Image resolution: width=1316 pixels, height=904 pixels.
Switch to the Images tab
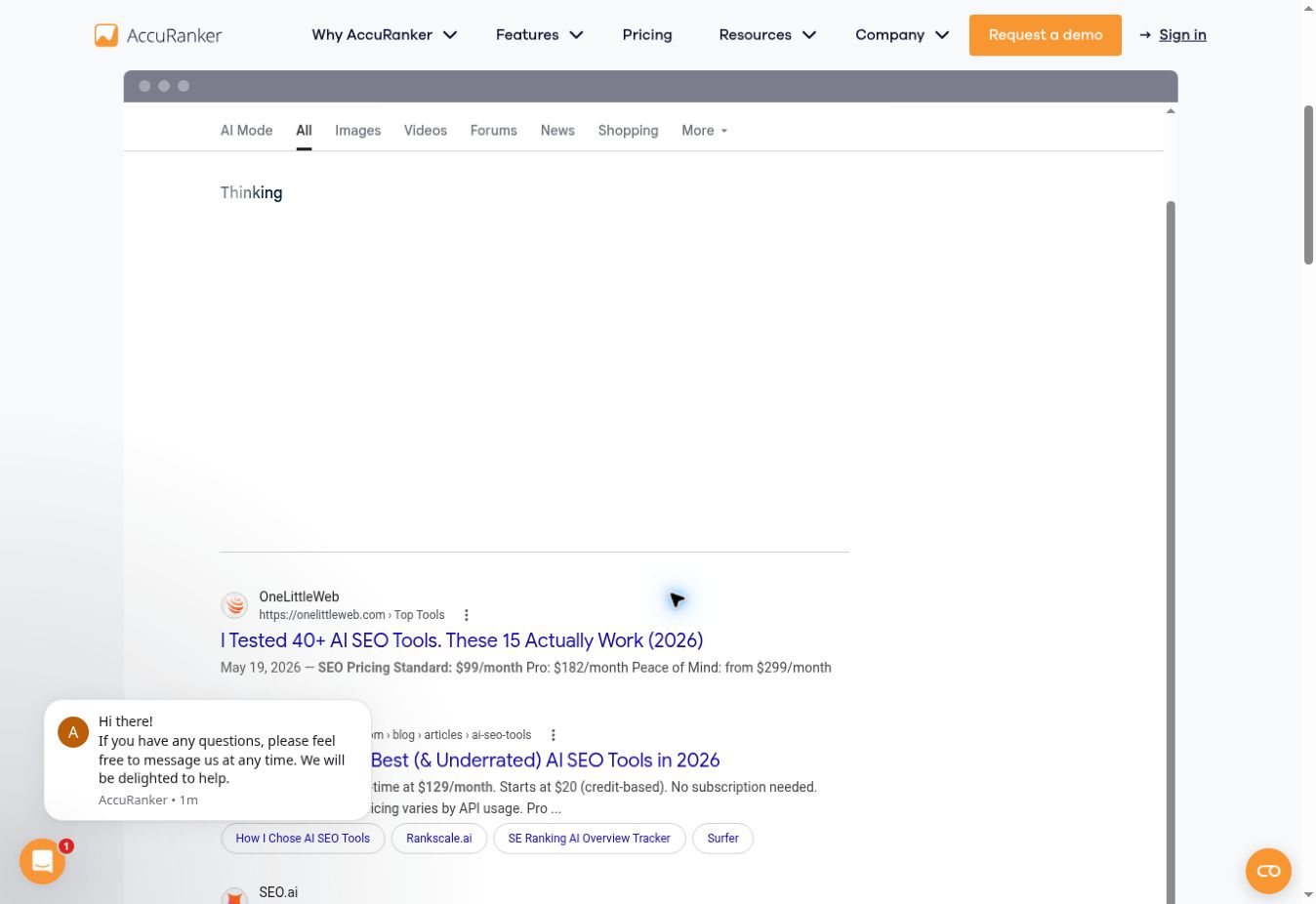[x=358, y=131]
